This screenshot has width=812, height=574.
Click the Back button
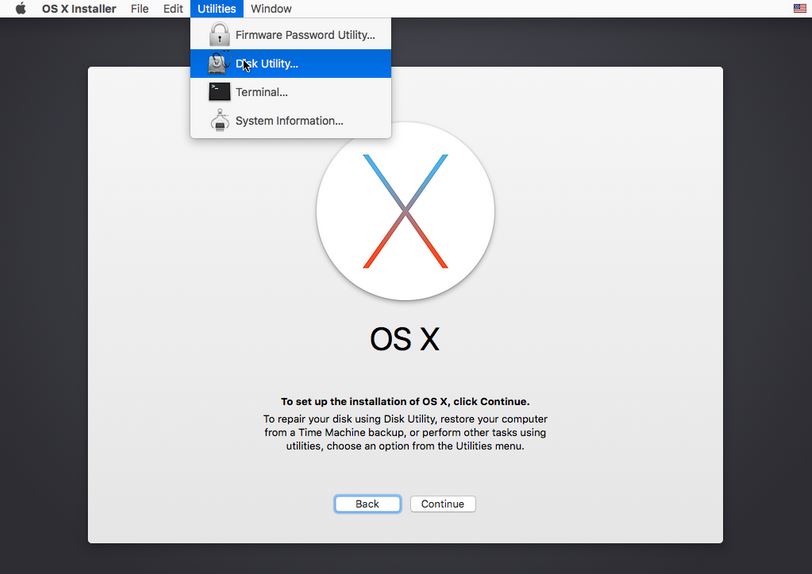(x=367, y=504)
